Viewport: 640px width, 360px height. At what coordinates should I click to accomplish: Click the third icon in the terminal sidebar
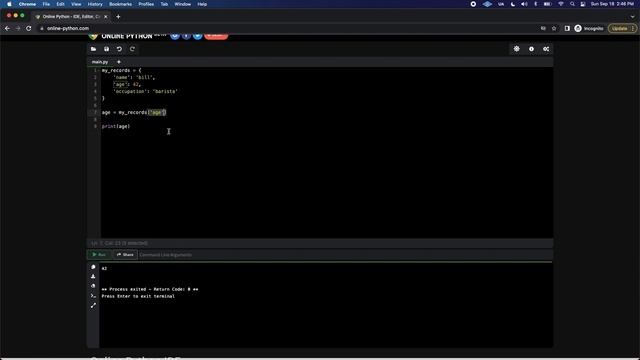93,286
